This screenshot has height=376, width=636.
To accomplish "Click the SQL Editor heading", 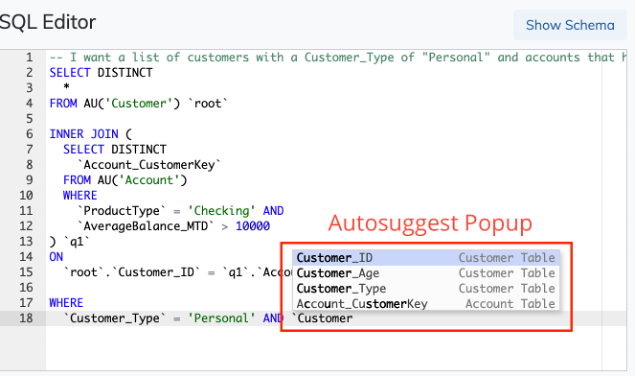I will click(48, 22).
